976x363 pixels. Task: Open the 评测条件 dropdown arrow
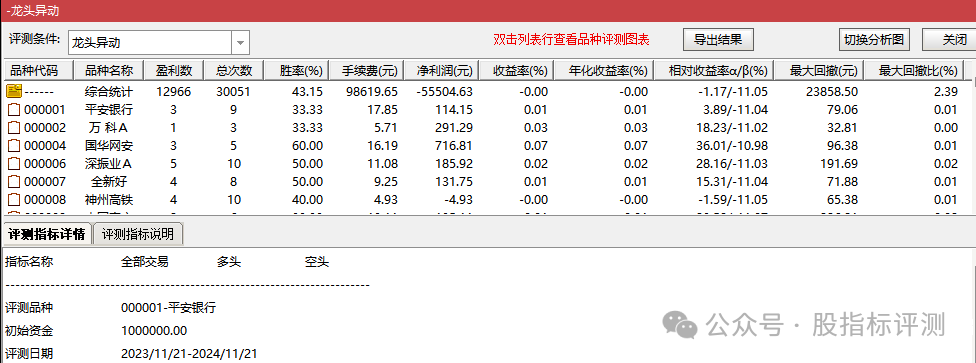240,43
